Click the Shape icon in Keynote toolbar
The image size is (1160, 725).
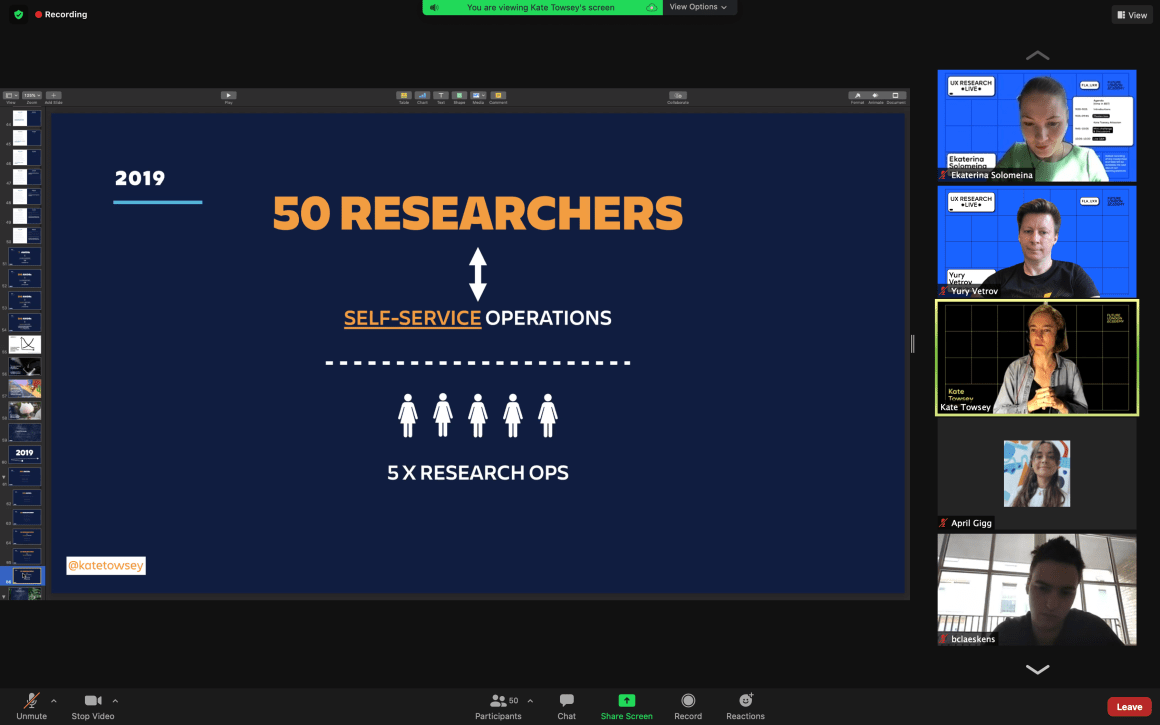click(459, 95)
